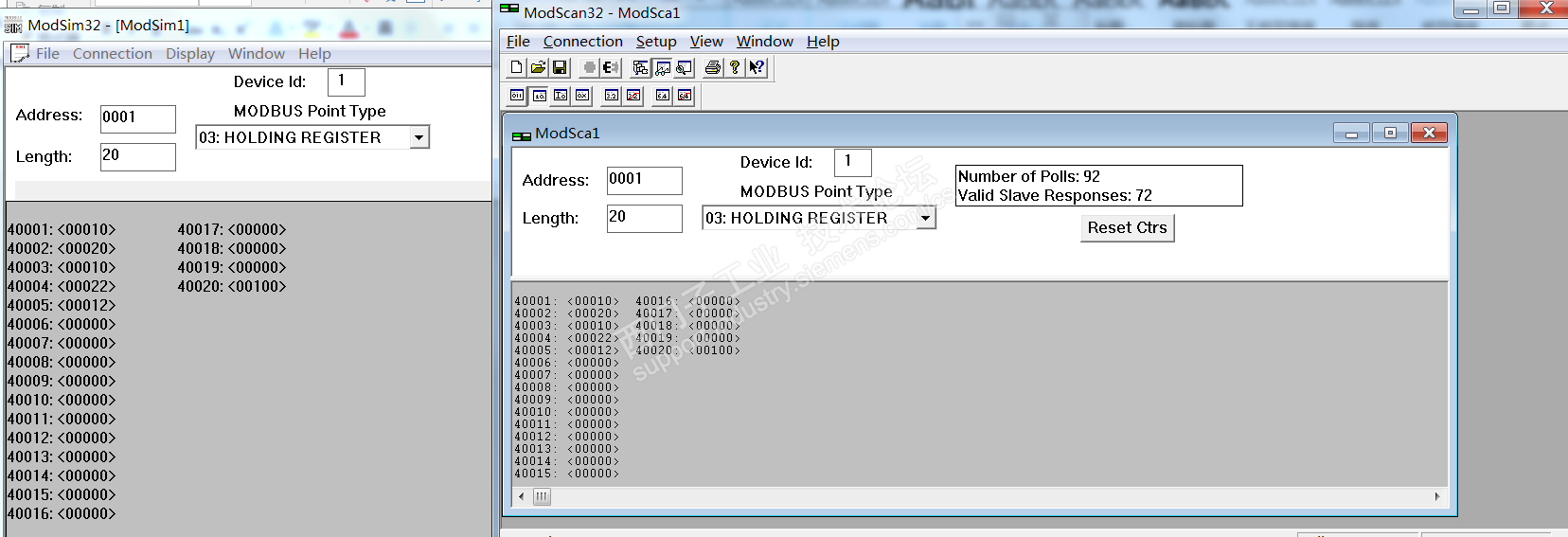
Task: Click ModSim32 Length input field
Action: pyautogui.click(x=138, y=156)
